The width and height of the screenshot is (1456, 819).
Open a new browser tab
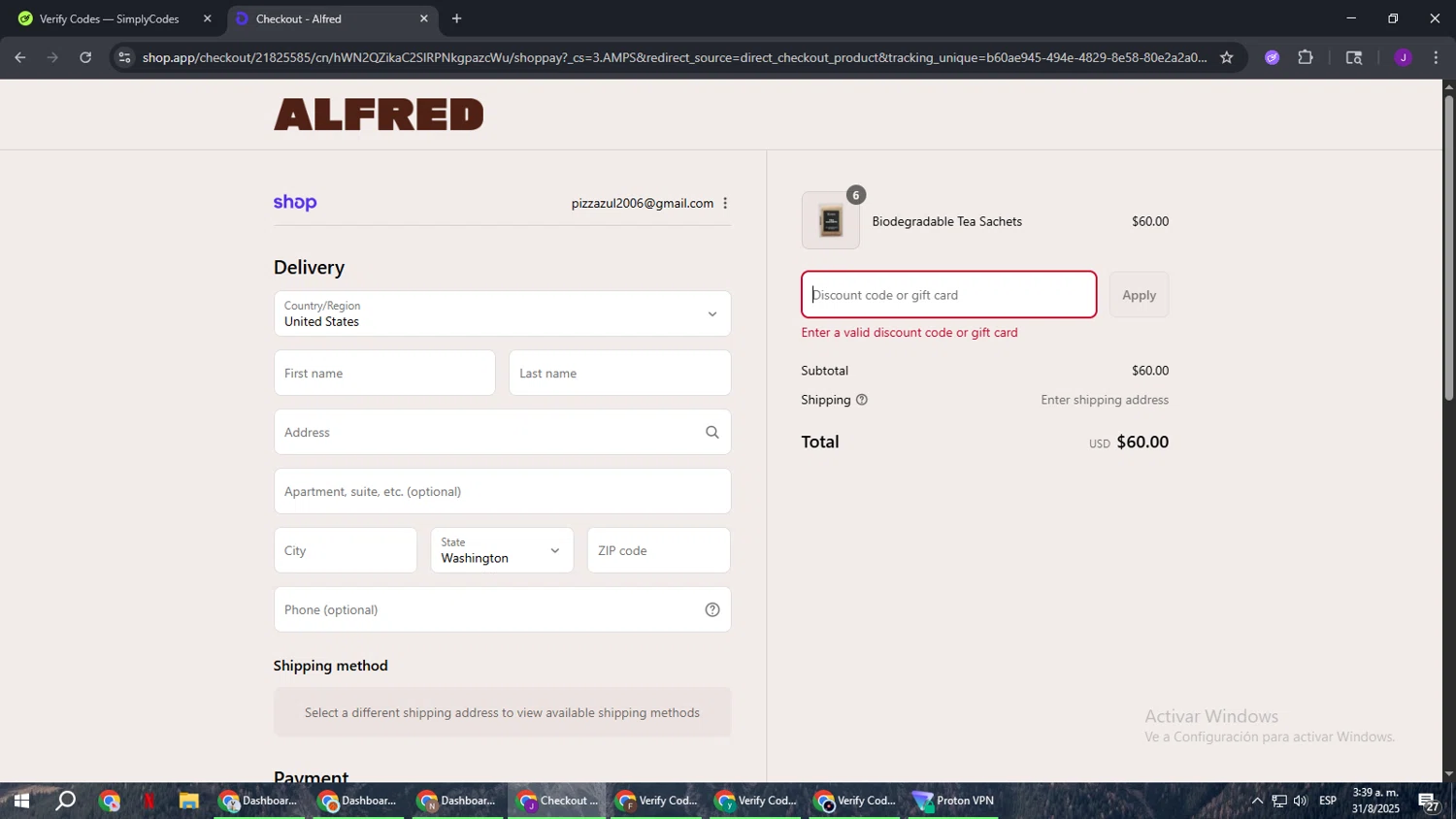tap(456, 18)
